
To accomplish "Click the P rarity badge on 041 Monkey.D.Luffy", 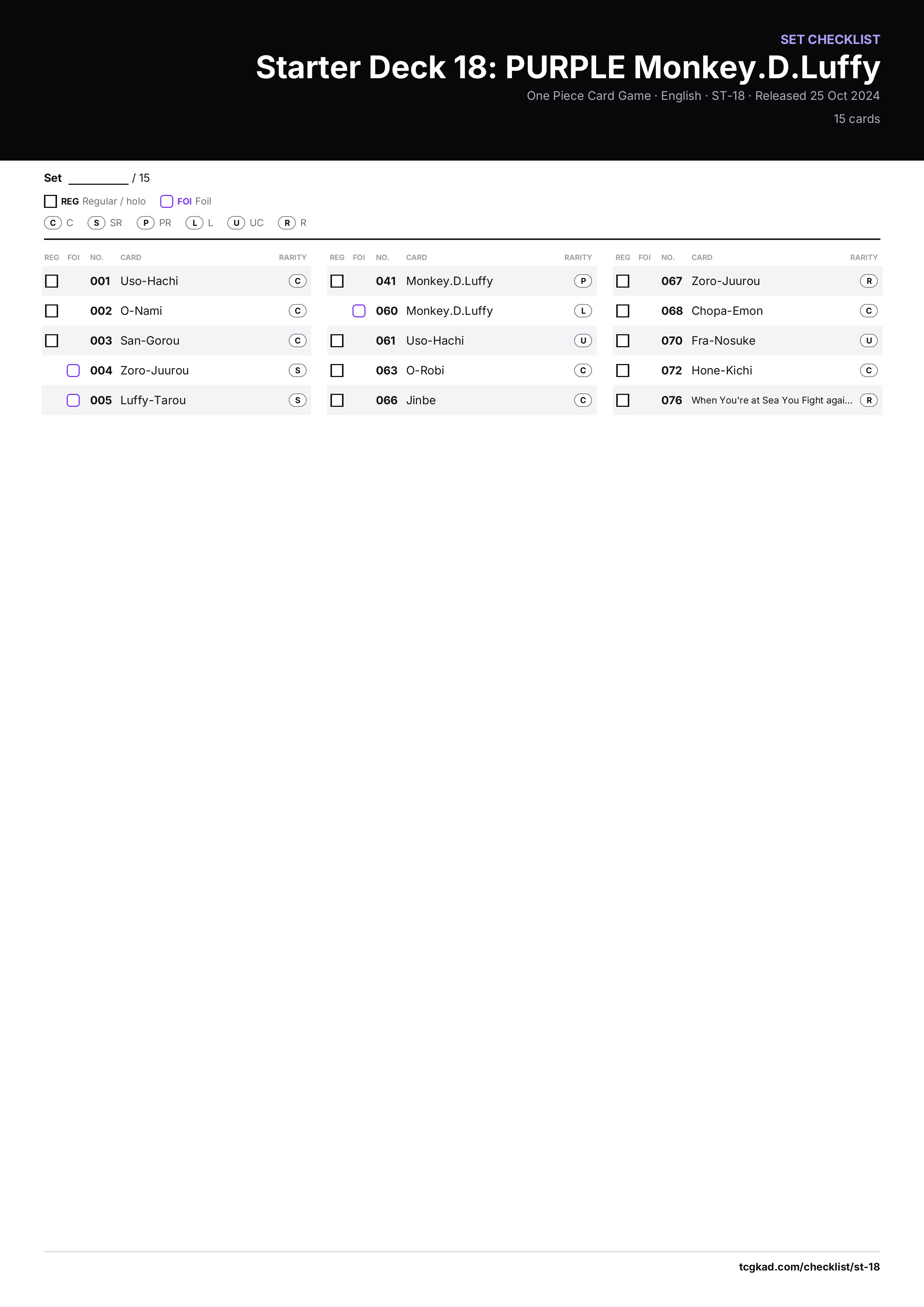I will (583, 281).
